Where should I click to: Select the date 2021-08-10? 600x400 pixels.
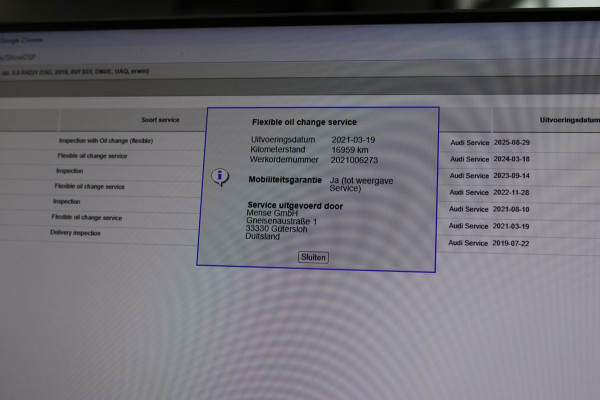point(511,209)
